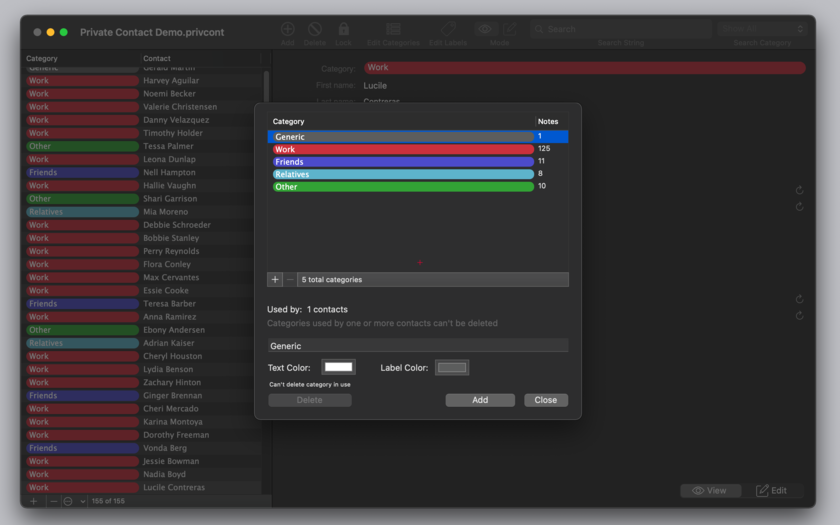The width and height of the screenshot is (840, 525).
Task: Click the category name field containing Generic
Action: pyautogui.click(x=417, y=346)
